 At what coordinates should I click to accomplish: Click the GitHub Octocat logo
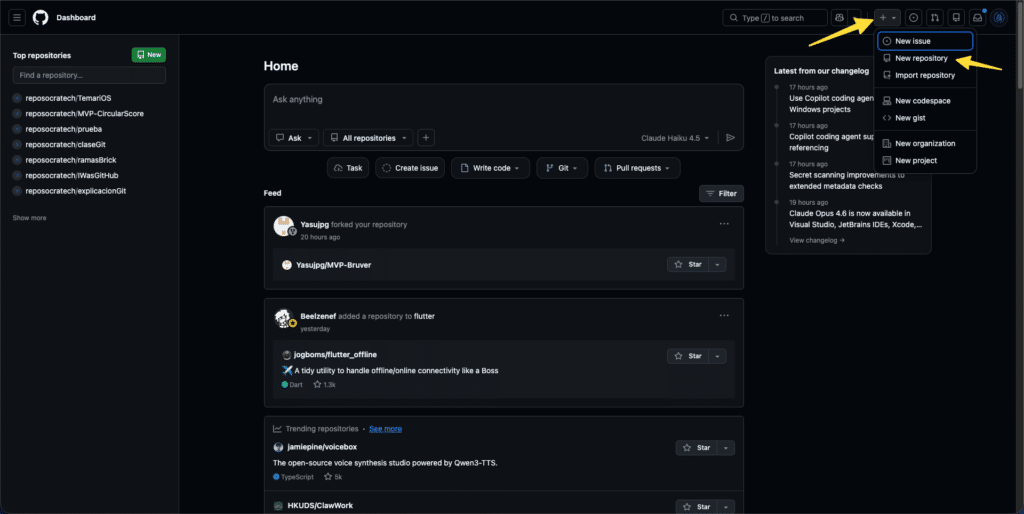click(40, 18)
